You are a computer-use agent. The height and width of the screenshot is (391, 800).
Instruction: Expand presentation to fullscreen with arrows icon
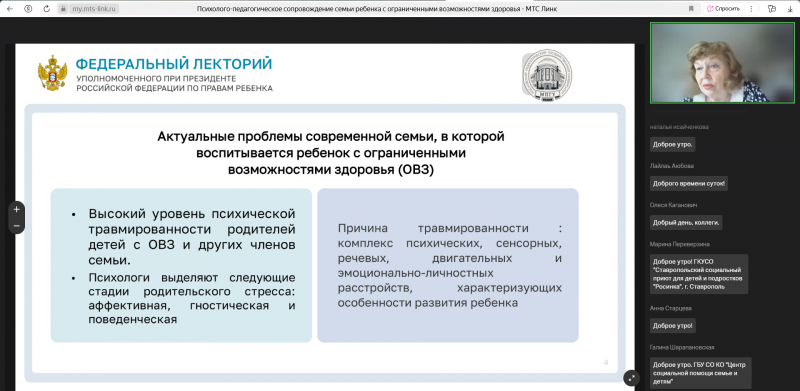(x=631, y=378)
